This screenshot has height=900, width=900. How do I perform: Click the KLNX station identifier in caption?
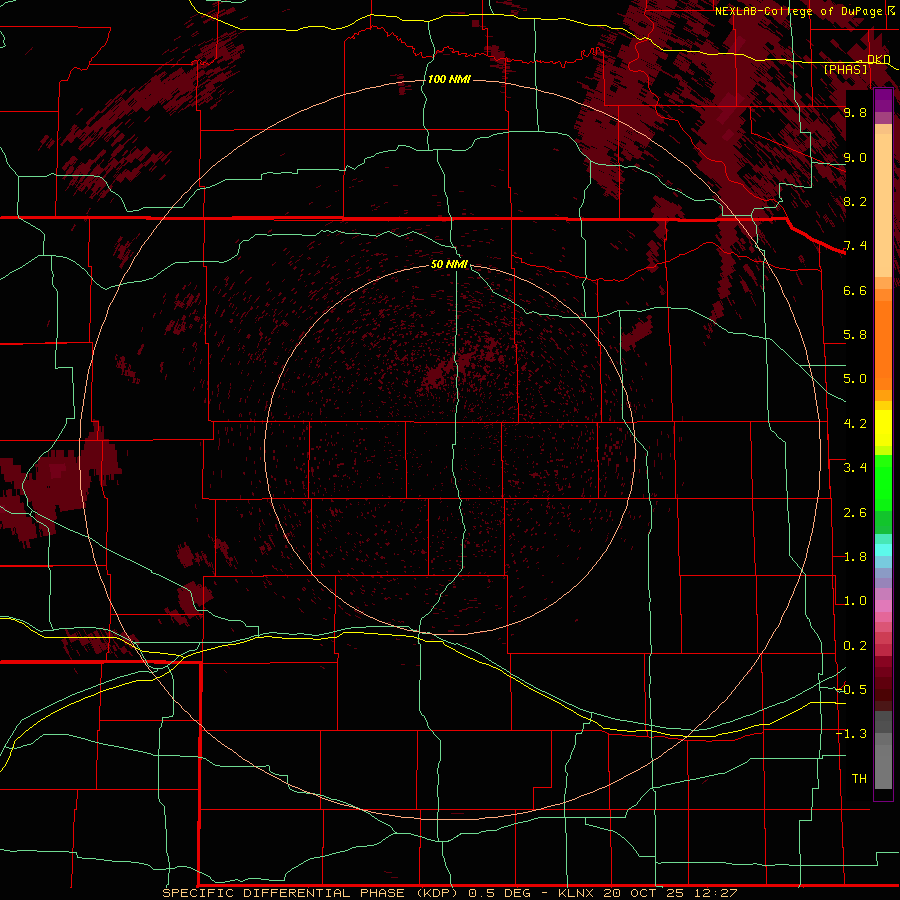pyautogui.click(x=578, y=893)
